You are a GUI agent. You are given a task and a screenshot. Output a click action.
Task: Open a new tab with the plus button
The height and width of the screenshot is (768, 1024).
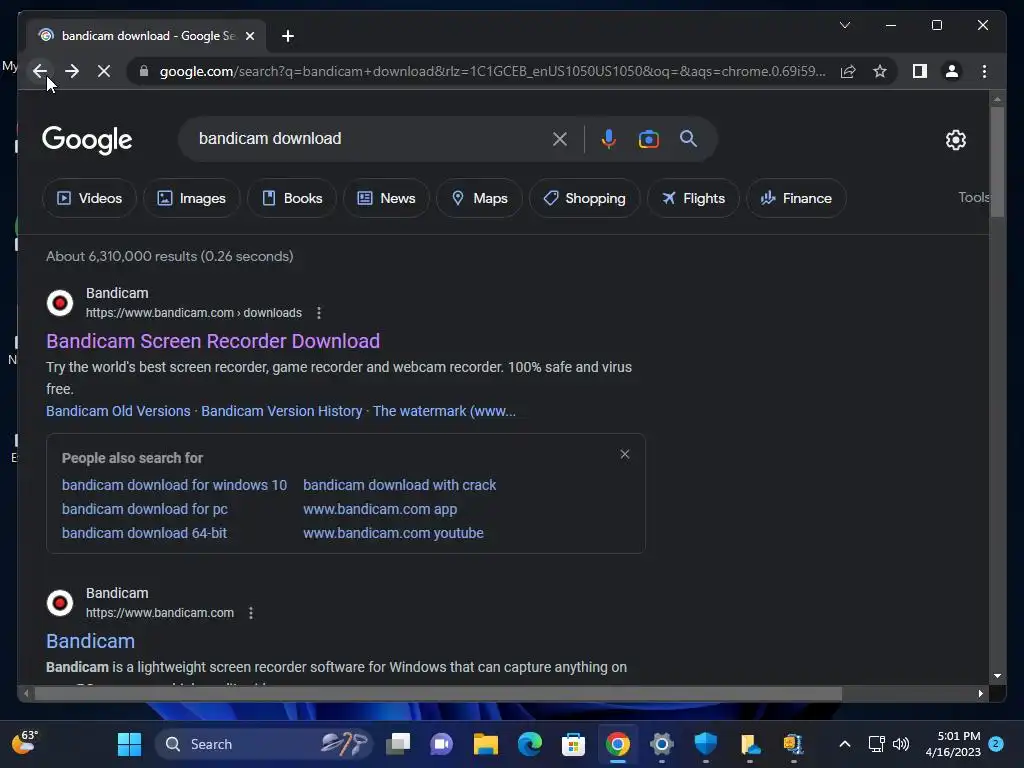click(287, 36)
